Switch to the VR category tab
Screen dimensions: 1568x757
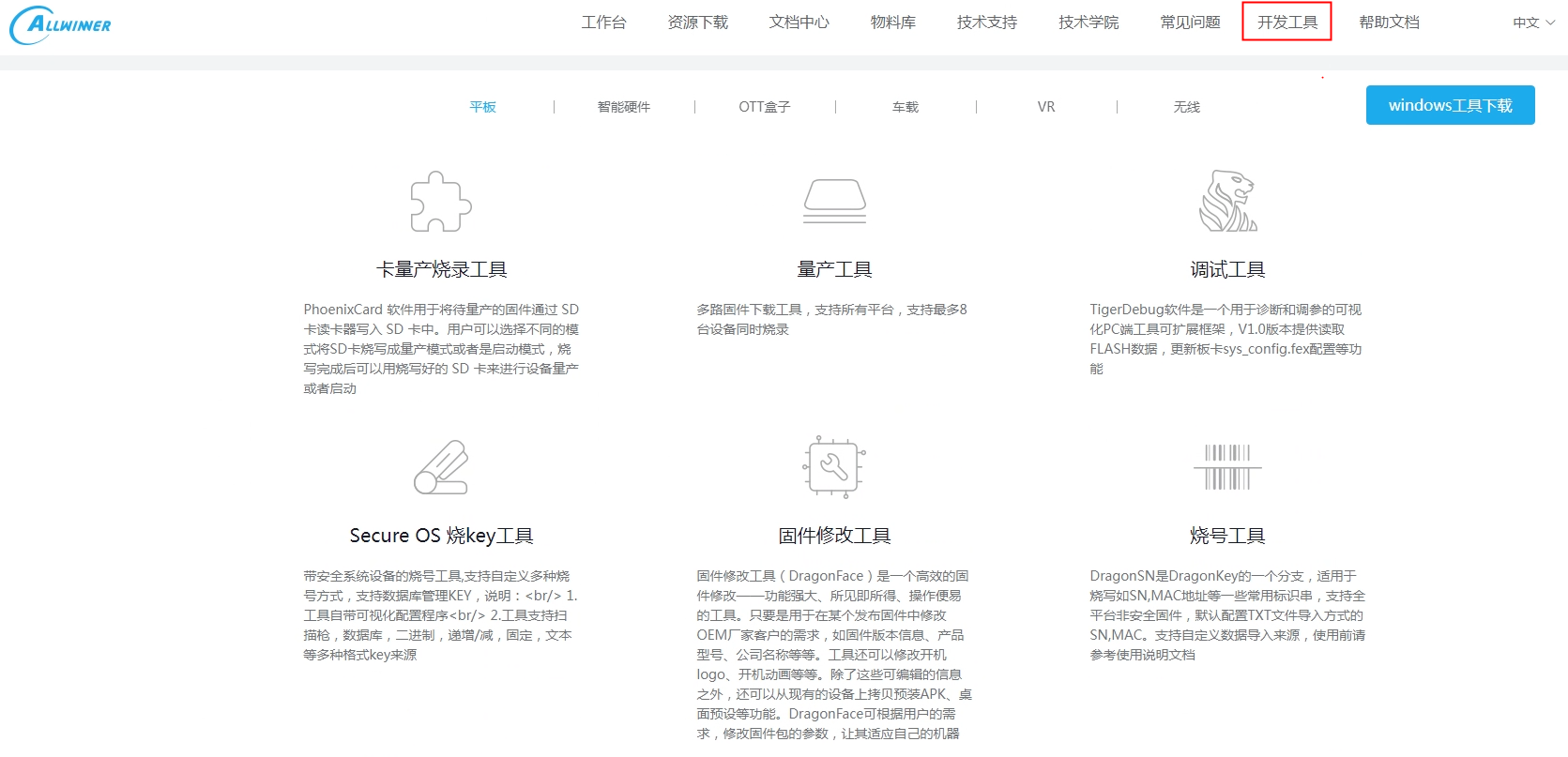[1045, 107]
